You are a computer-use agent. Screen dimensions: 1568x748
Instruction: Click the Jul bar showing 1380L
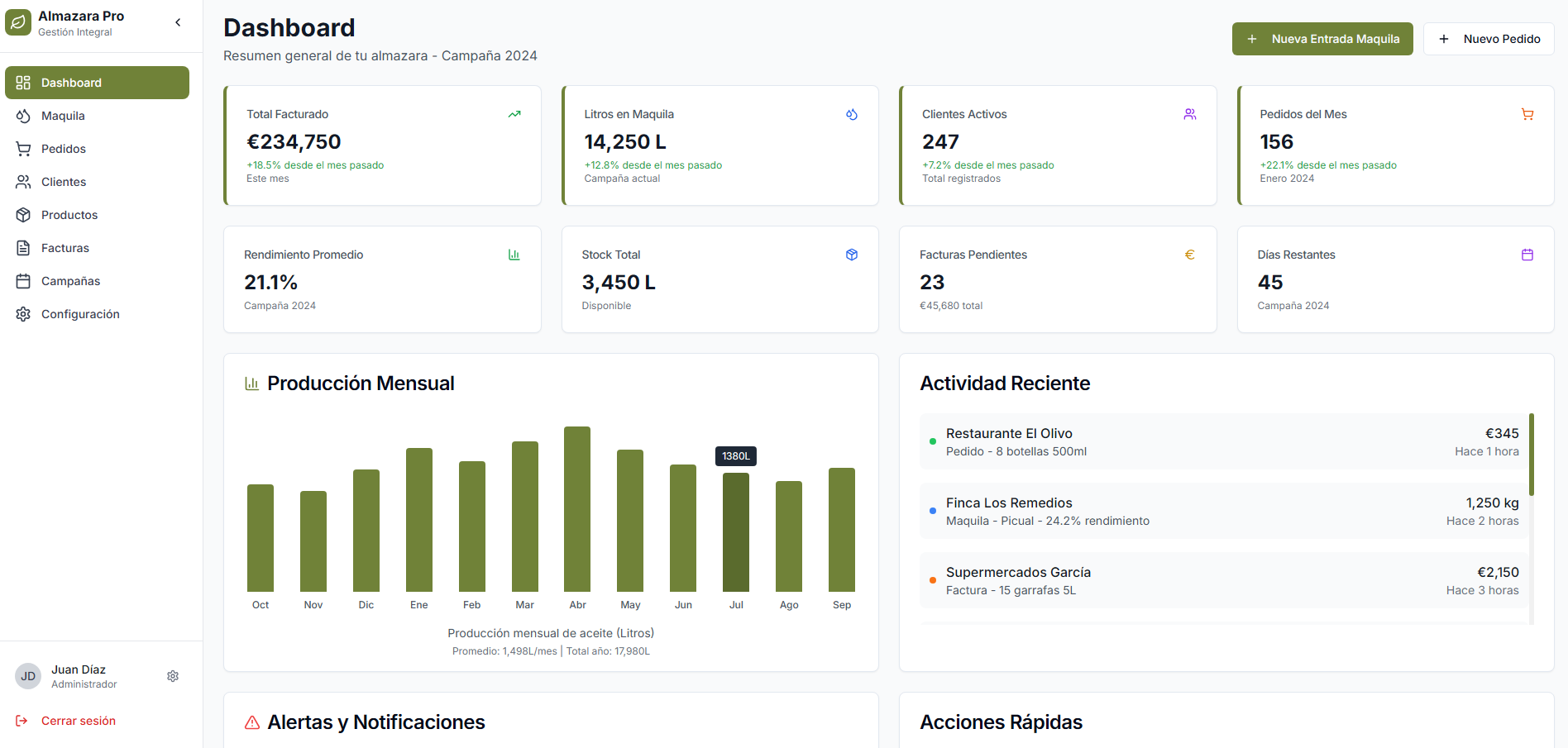pos(736,533)
